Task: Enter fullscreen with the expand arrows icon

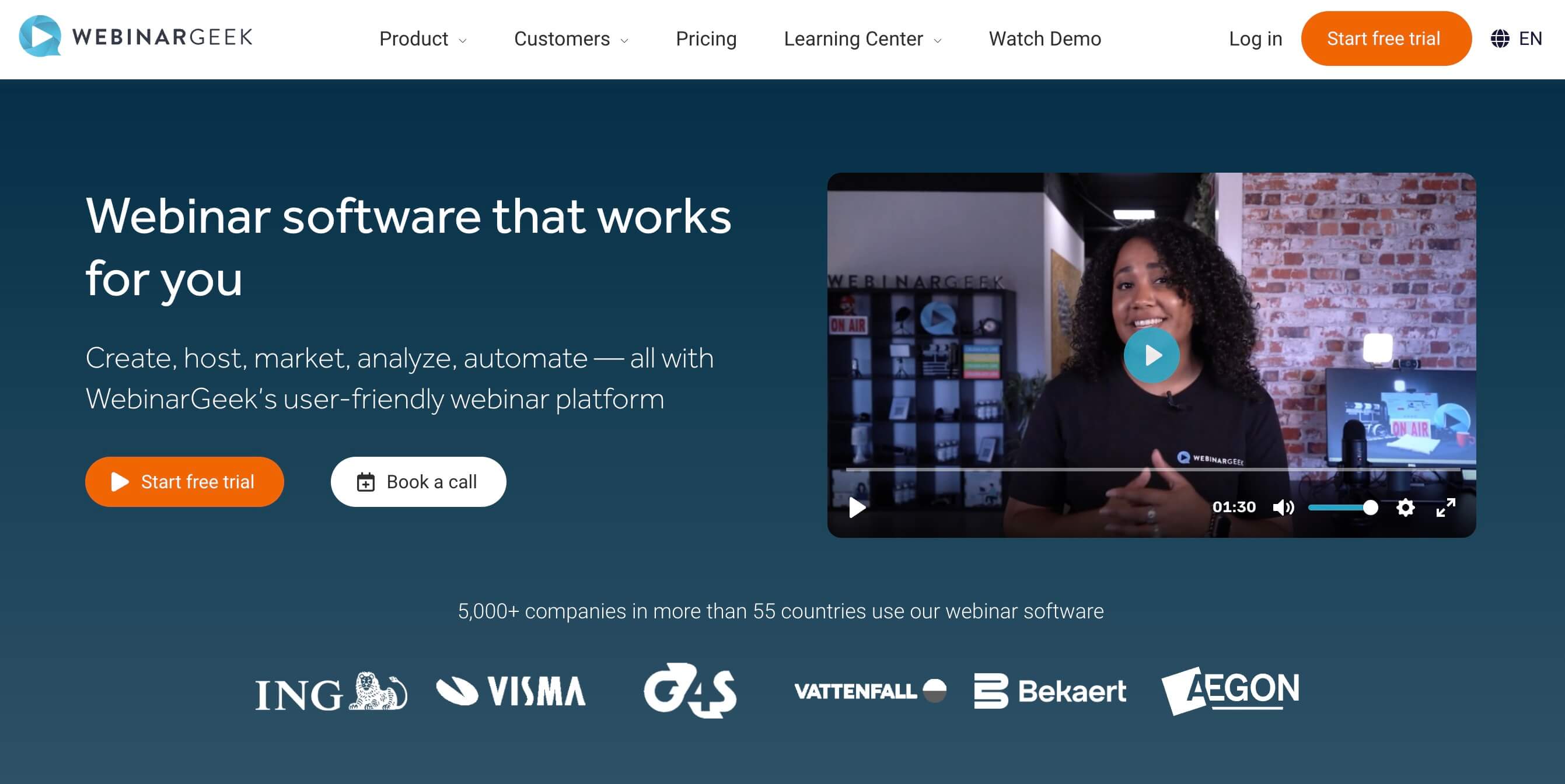Action: [1446, 507]
